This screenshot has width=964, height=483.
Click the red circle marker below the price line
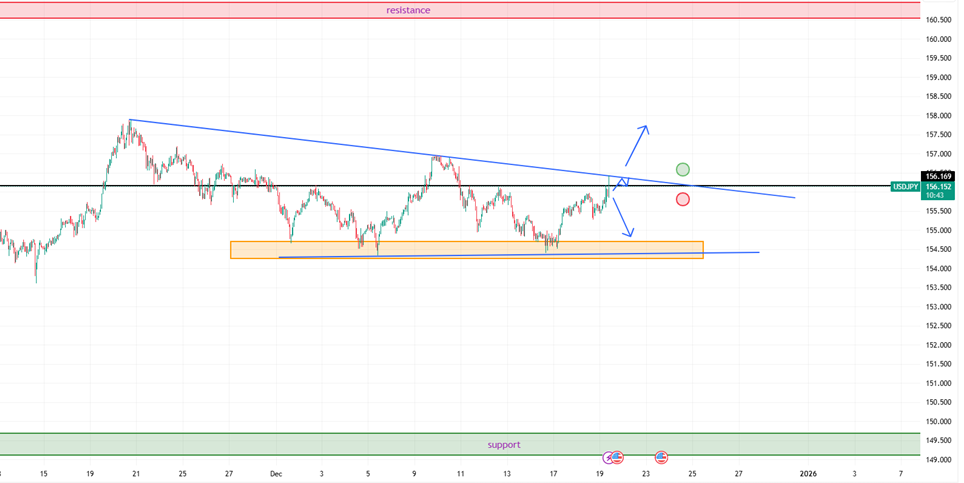tap(682, 199)
